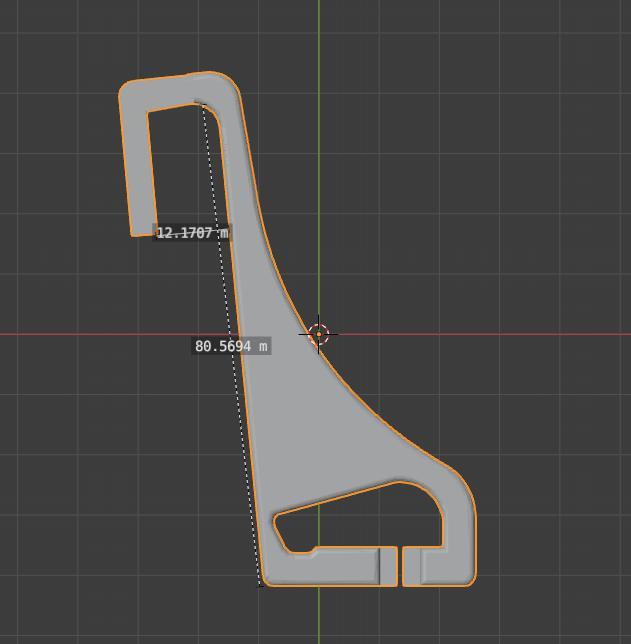Screen dimensions: 631x644
Task: Click the dotted ruler line below the 80.5694 label
Action: [x=247, y=470]
